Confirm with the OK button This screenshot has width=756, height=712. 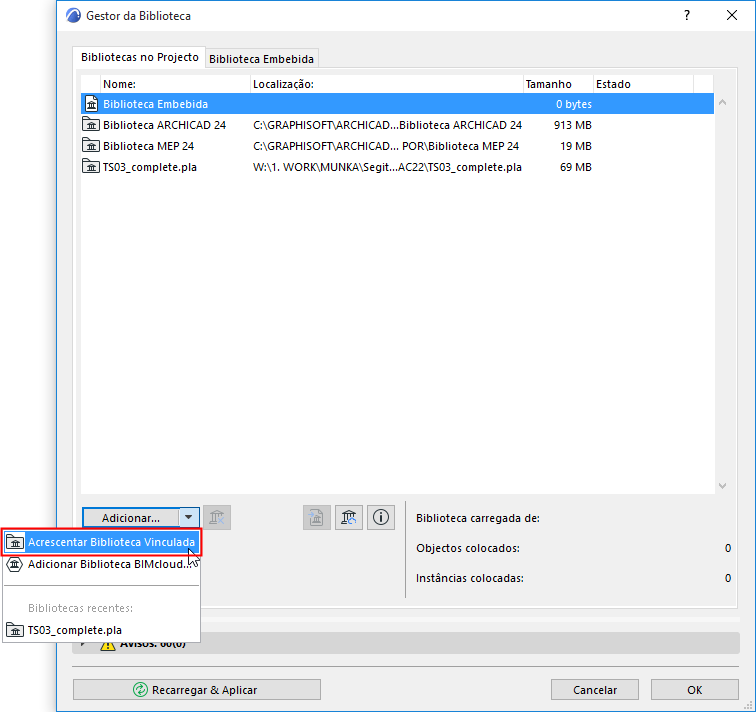(x=695, y=690)
